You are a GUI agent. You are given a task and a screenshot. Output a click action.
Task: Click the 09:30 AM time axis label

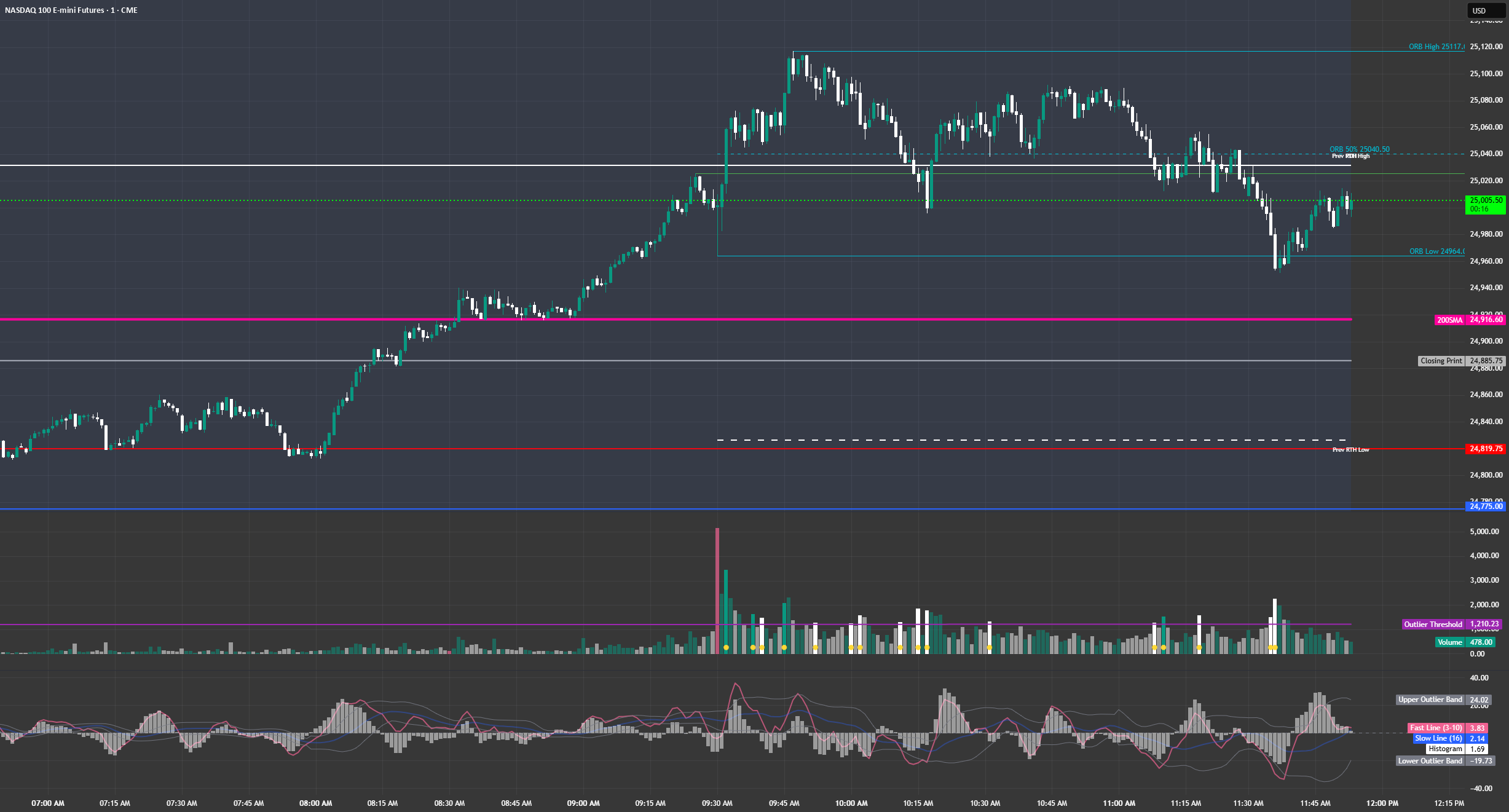tap(717, 803)
